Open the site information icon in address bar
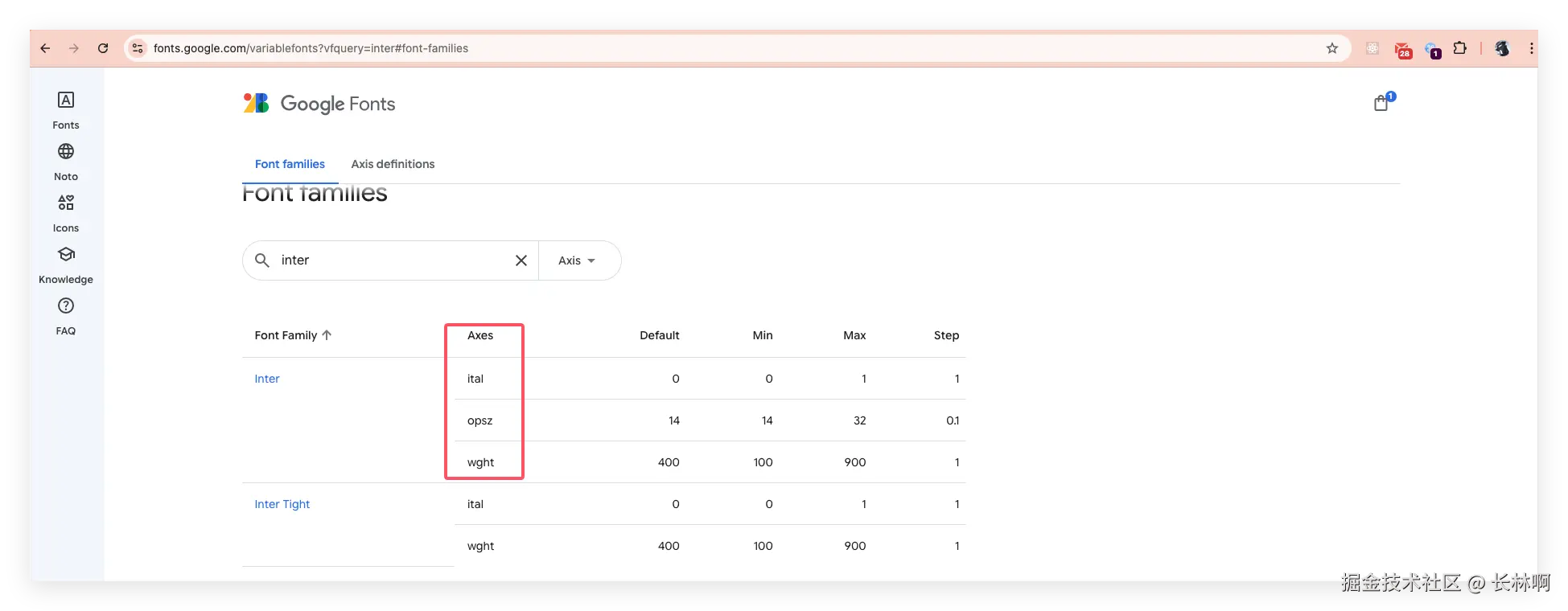The width and height of the screenshot is (1568, 611). click(138, 48)
